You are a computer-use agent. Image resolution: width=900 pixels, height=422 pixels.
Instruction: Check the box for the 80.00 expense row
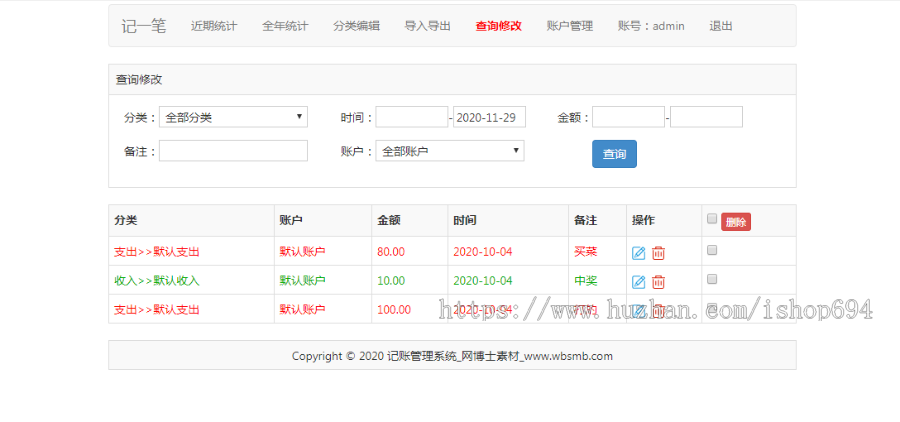point(712,250)
